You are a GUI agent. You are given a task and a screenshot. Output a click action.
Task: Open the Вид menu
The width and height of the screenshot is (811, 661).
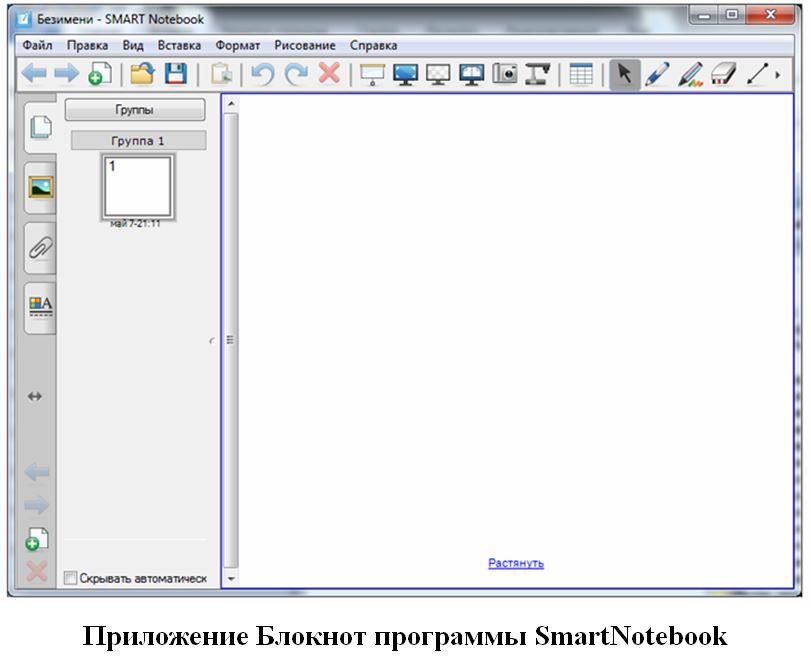tap(133, 46)
